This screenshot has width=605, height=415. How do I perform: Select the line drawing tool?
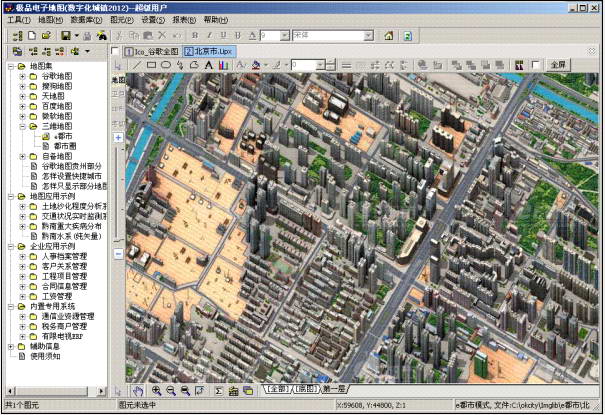(137, 65)
